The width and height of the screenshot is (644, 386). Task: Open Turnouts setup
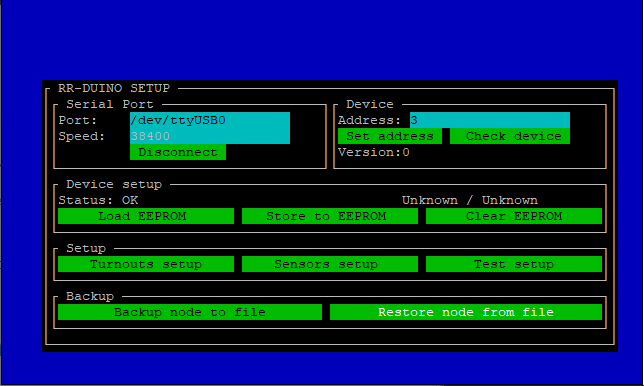(x=146, y=264)
